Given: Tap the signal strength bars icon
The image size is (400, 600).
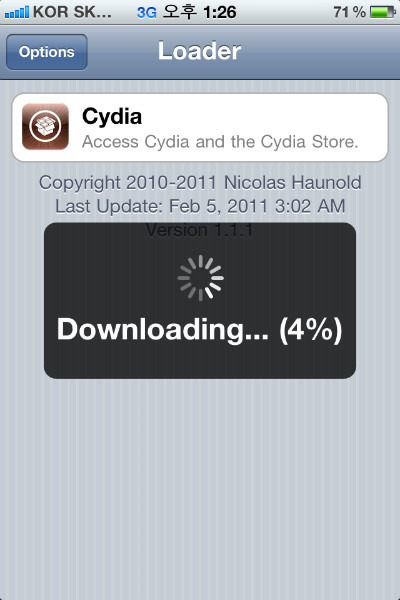Looking at the screenshot, I should 17,12.
